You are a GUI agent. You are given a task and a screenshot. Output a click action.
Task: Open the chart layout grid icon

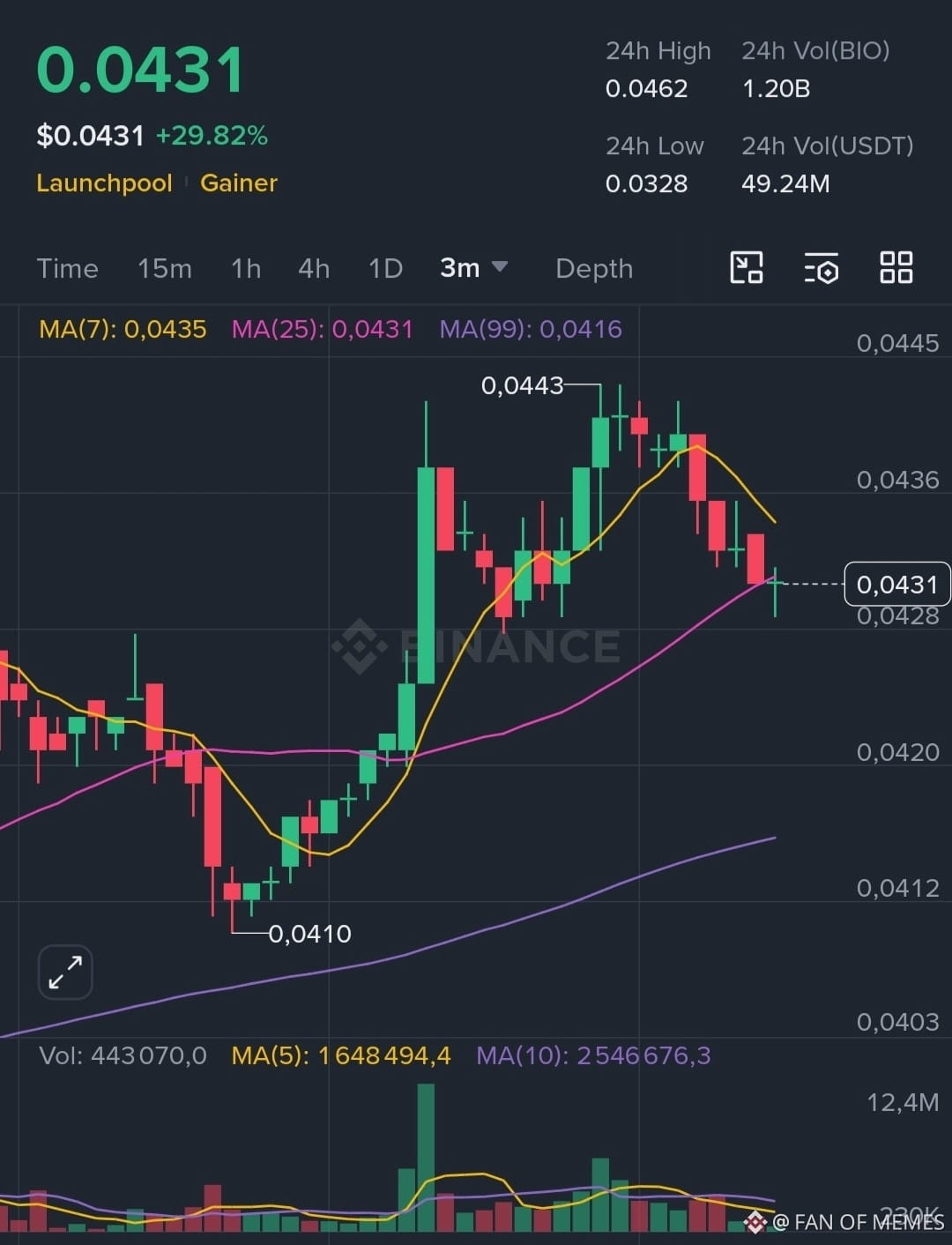pos(896,267)
